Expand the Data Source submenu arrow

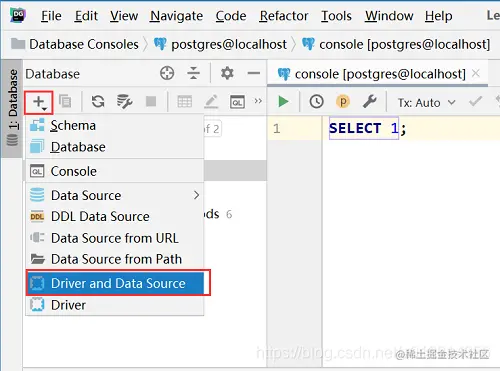click(196, 195)
